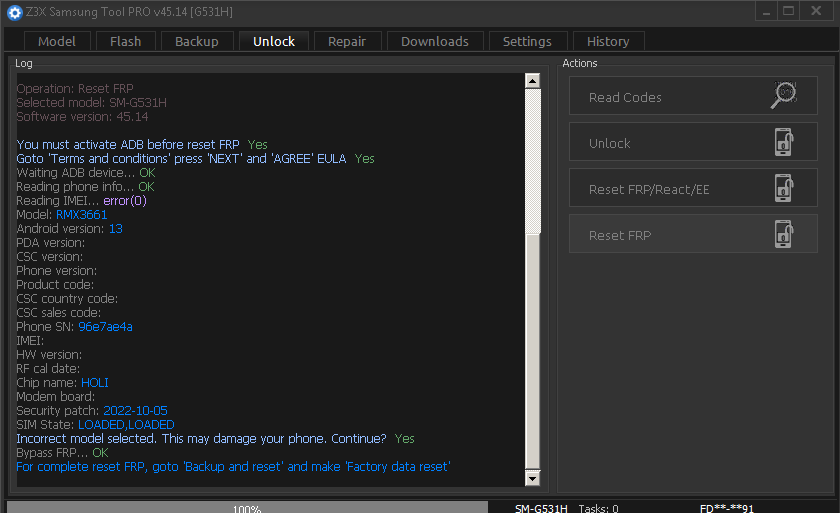Click the 'Reading phone info... OK' line
Viewport: 840px width, 513px height.
pos(85,187)
